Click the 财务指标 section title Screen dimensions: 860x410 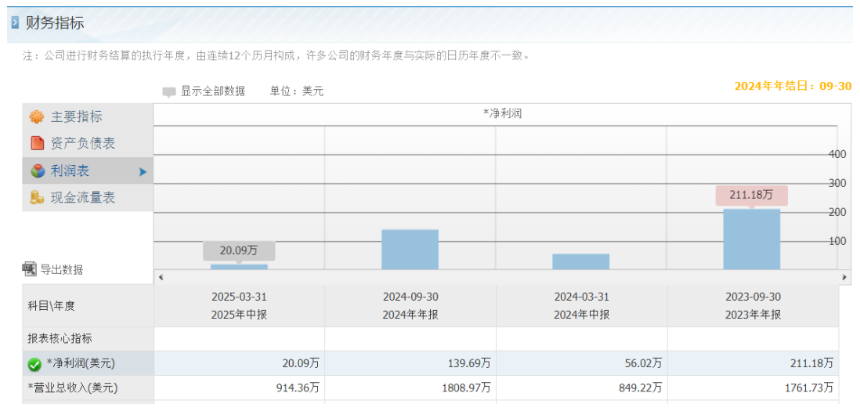click(x=55, y=23)
